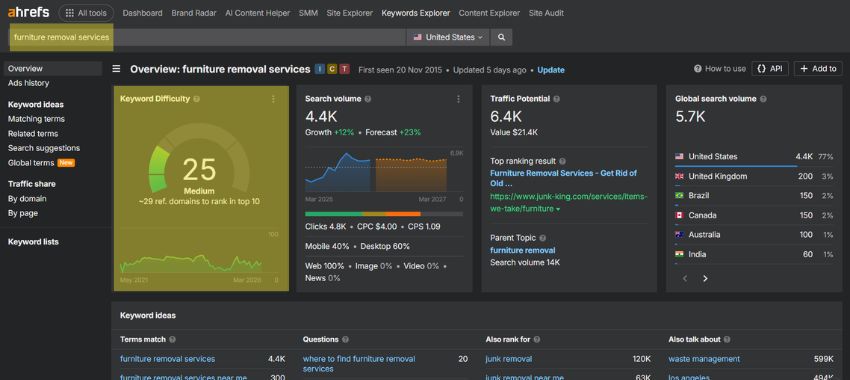Open AI Content Helper
Image resolution: width=850 pixels, height=380 pixels.
pyautogui.click(x=257, y=13)
